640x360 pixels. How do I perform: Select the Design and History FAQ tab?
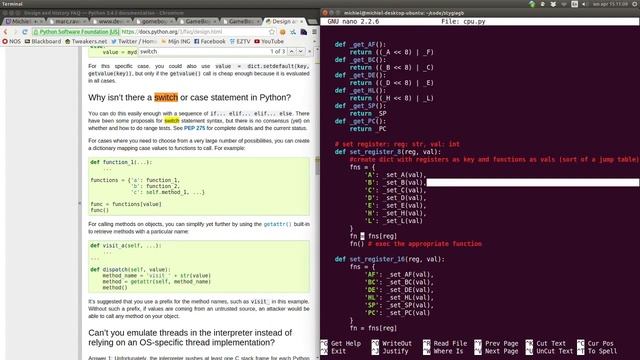[x=284, y=21]
